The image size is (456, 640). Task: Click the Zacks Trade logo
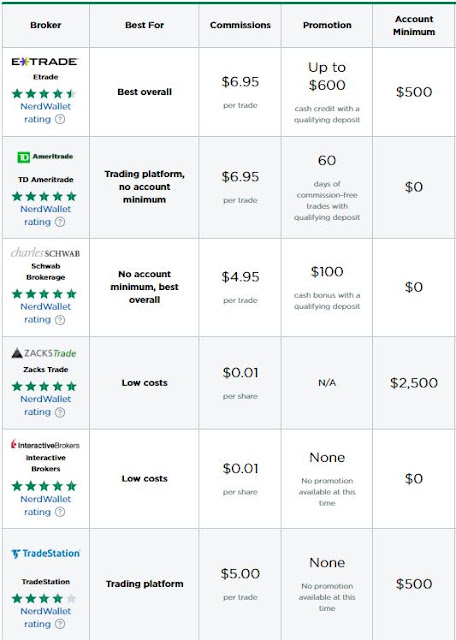click(44, 353)
